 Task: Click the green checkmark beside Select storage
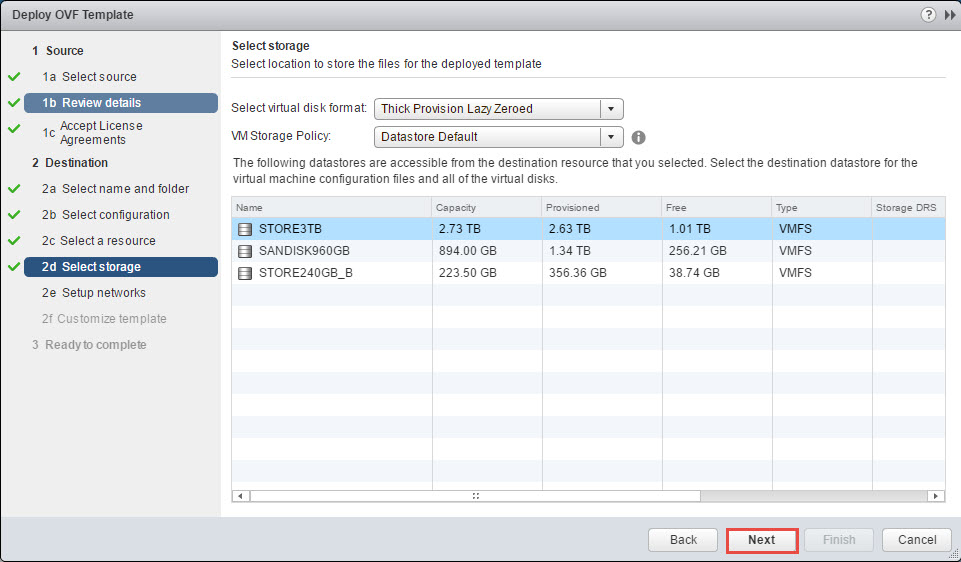click(14, 267)
